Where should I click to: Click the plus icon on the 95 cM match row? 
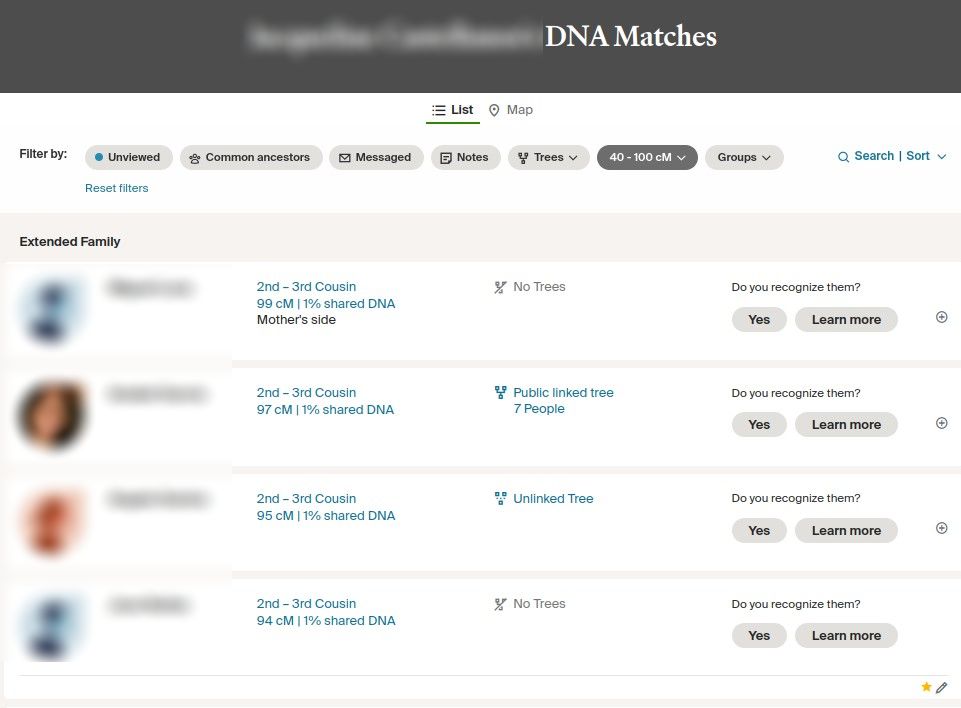(941, 528)
